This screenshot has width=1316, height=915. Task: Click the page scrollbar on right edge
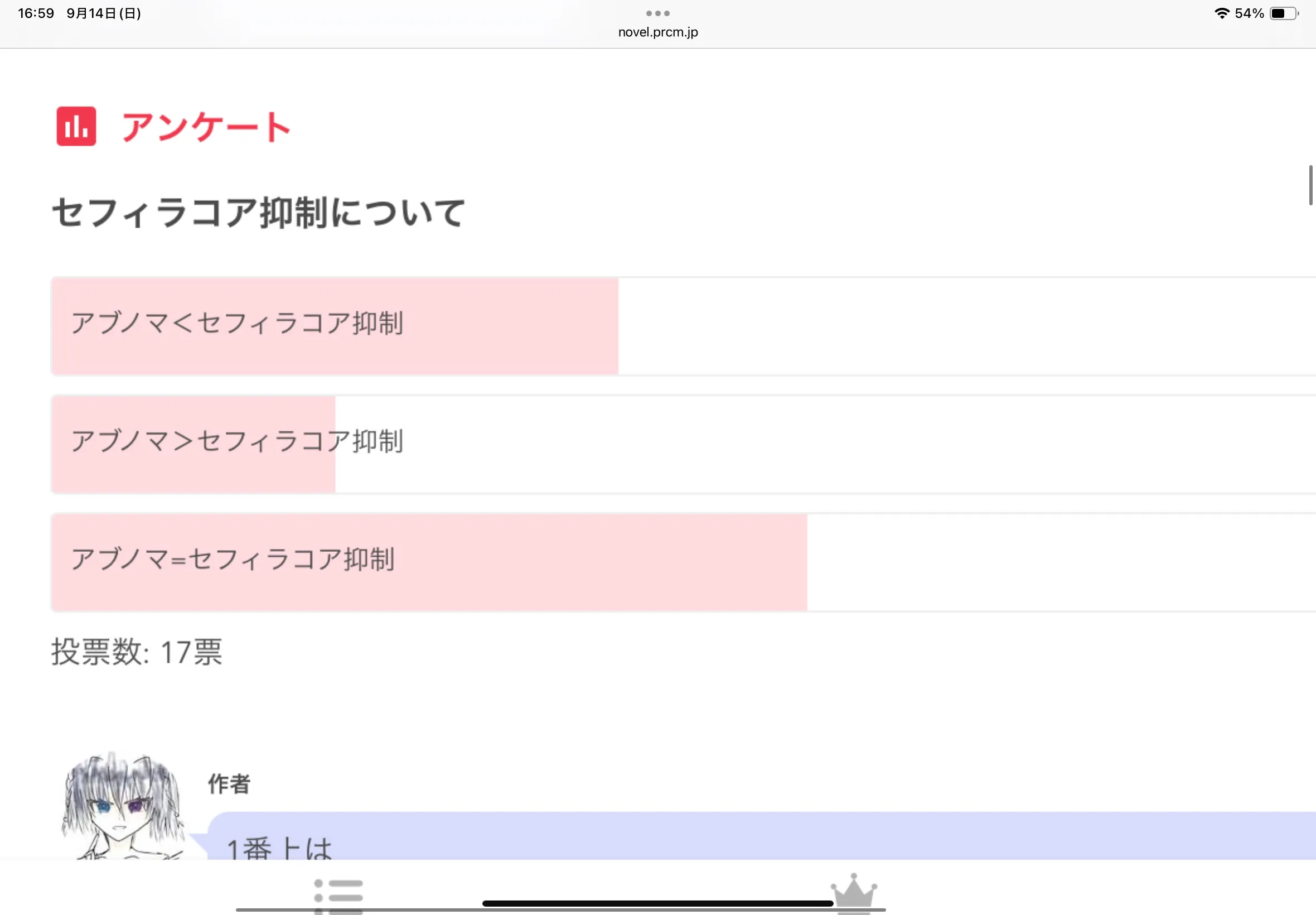click(1310, 185)
